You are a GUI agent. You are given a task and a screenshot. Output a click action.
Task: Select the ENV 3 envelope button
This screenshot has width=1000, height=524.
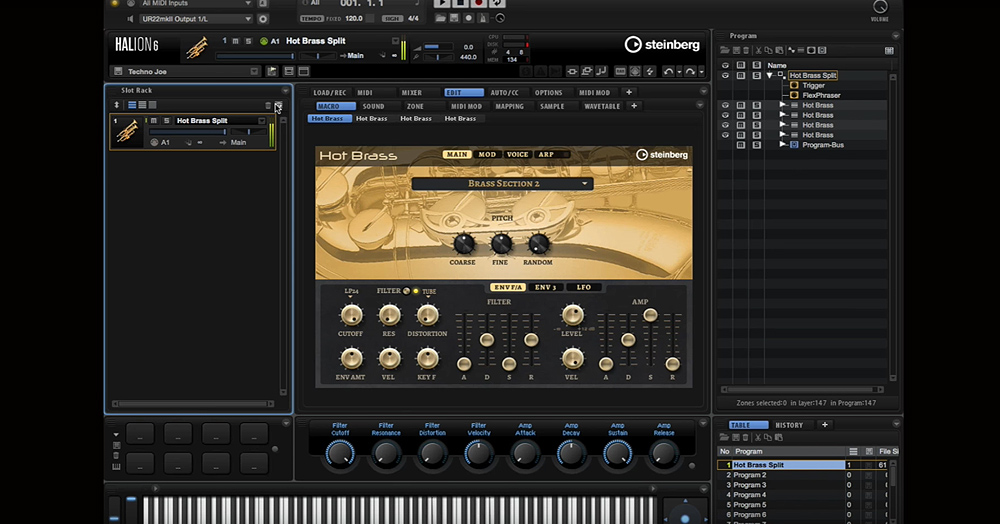click(544, 287)
